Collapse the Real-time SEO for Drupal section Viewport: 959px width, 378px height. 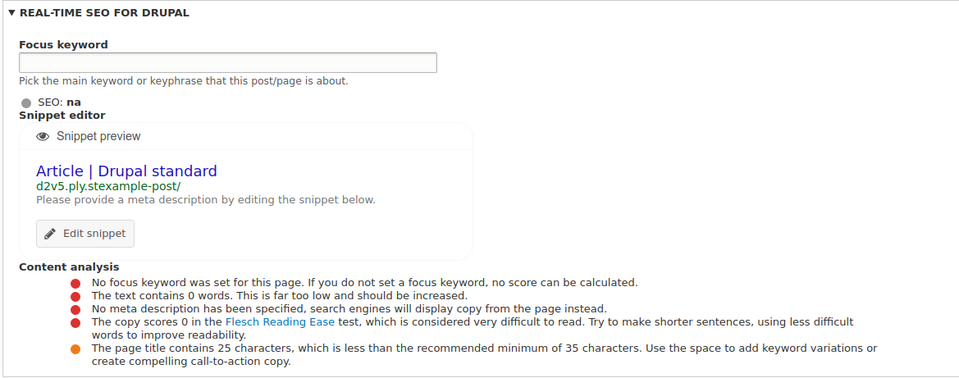click(12, 13)
